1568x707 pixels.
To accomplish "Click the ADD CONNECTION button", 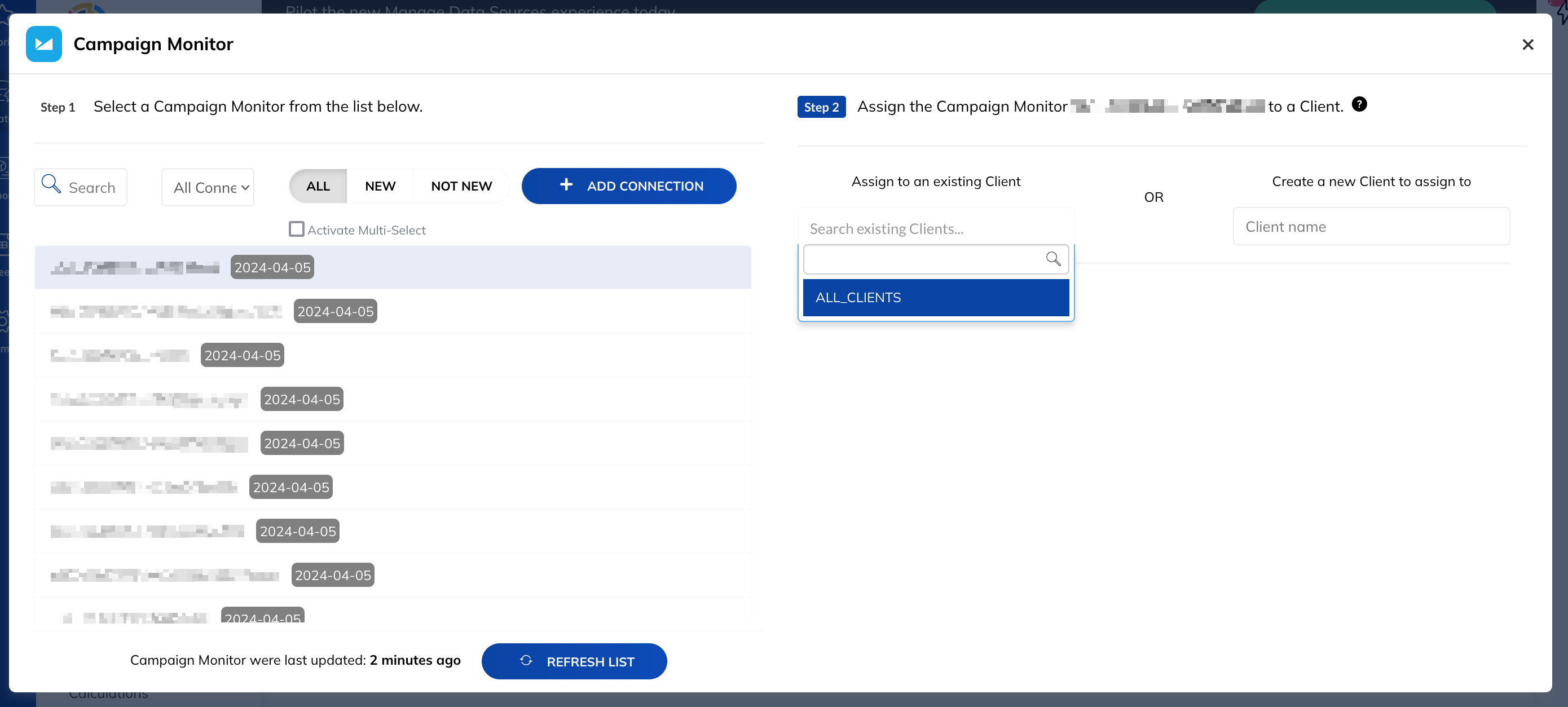I will [x=629, y=186].
